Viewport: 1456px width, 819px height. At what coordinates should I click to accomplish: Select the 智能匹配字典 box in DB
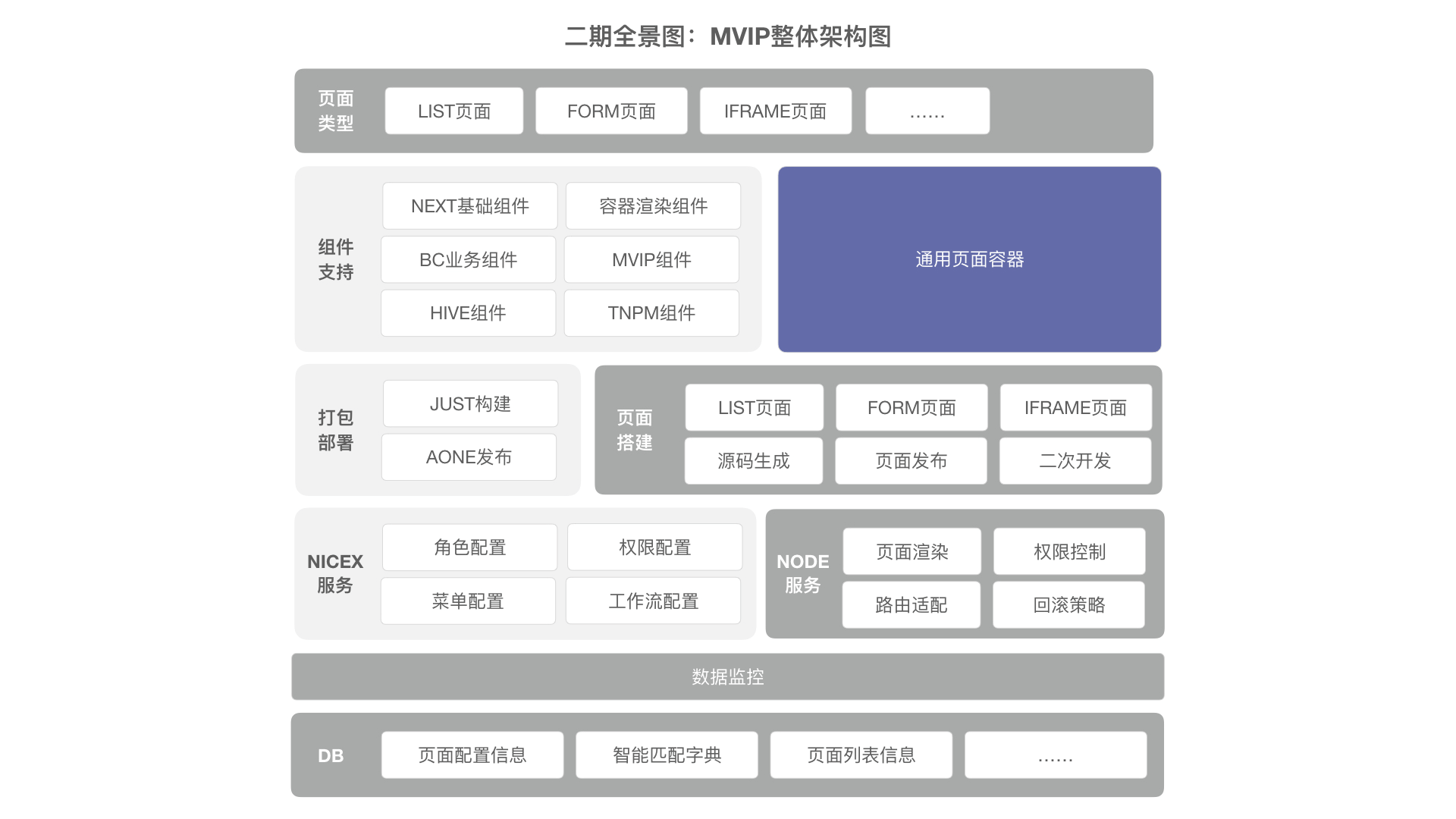(667, 755)
